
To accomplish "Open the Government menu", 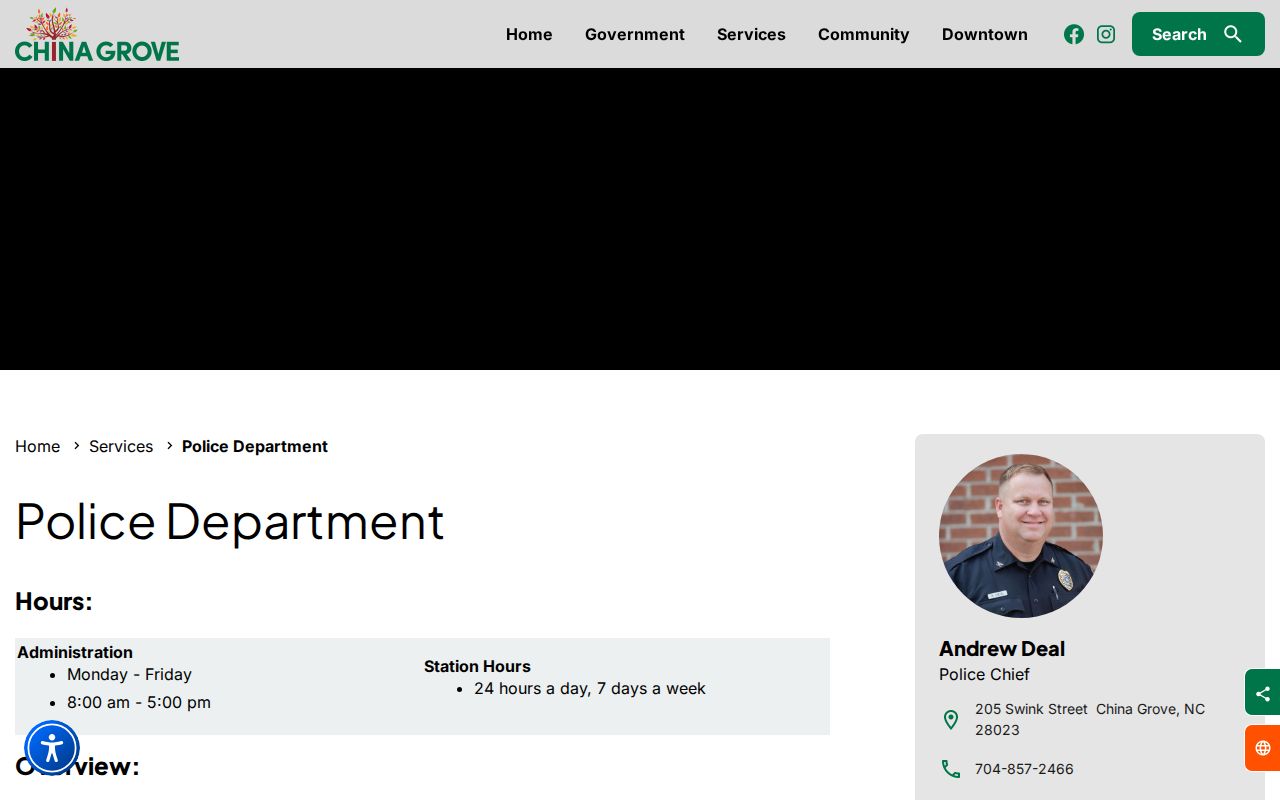I will point(635,34).
